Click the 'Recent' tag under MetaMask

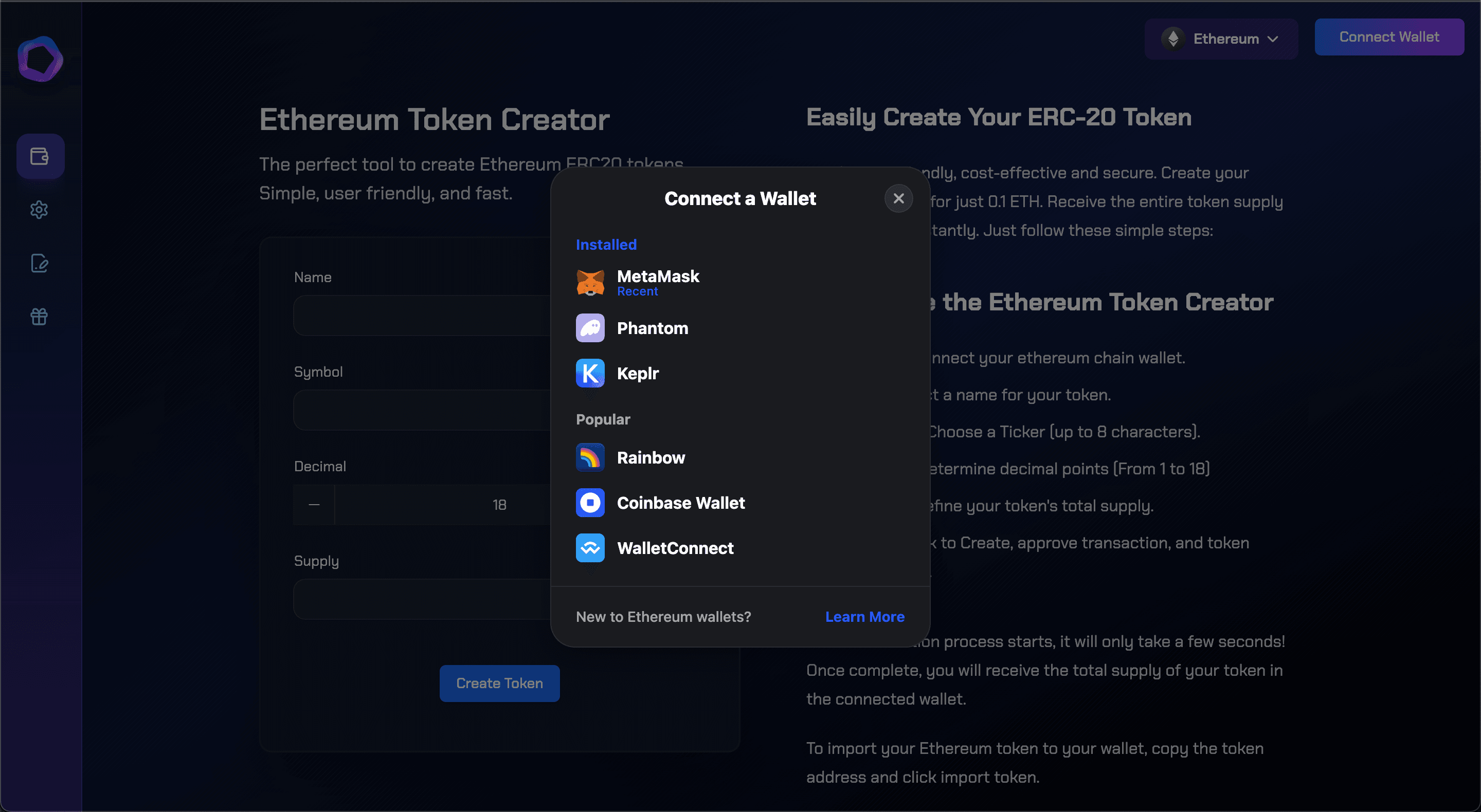click(638, 291)
